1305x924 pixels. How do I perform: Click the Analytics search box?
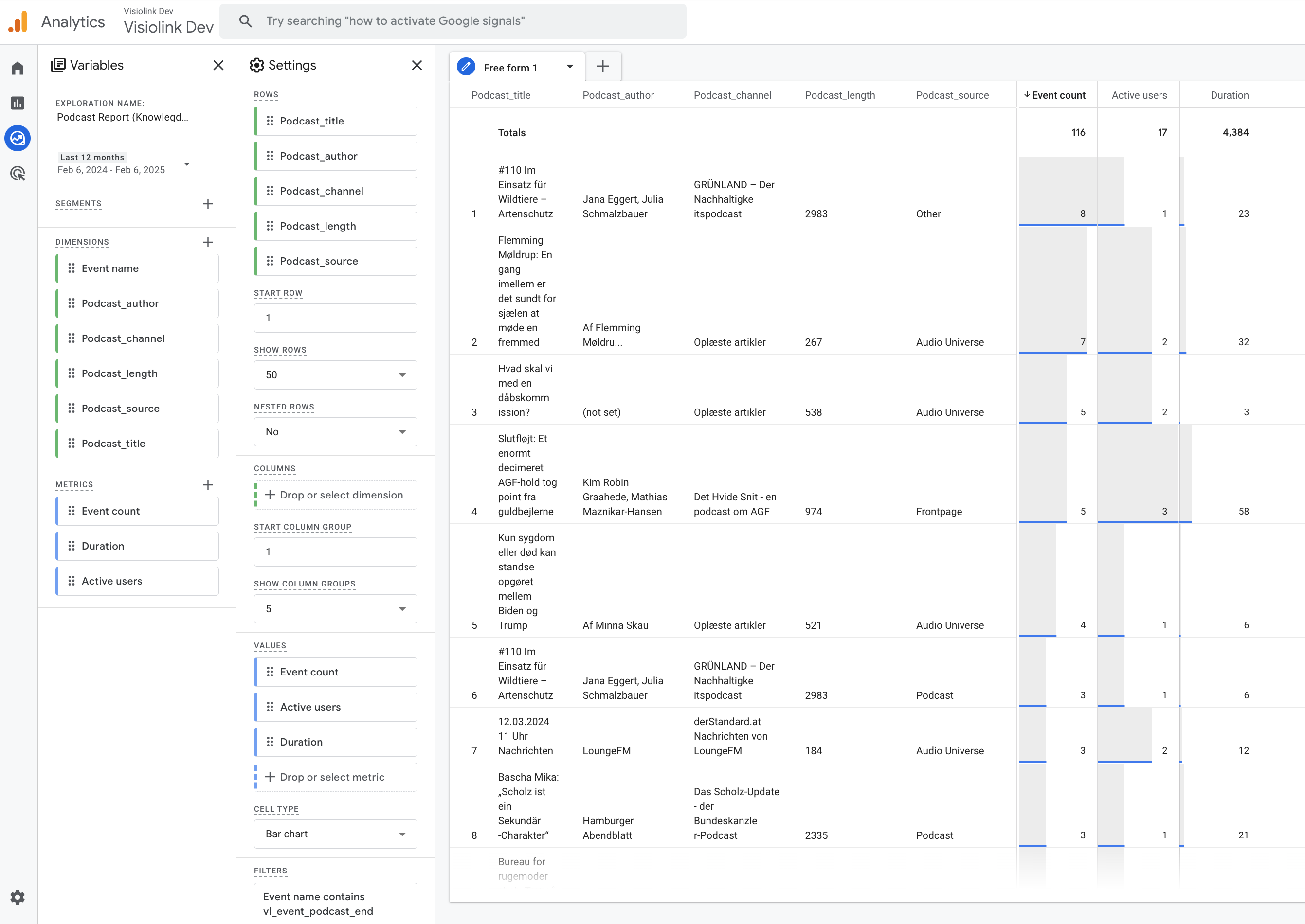tap(453, 21)
